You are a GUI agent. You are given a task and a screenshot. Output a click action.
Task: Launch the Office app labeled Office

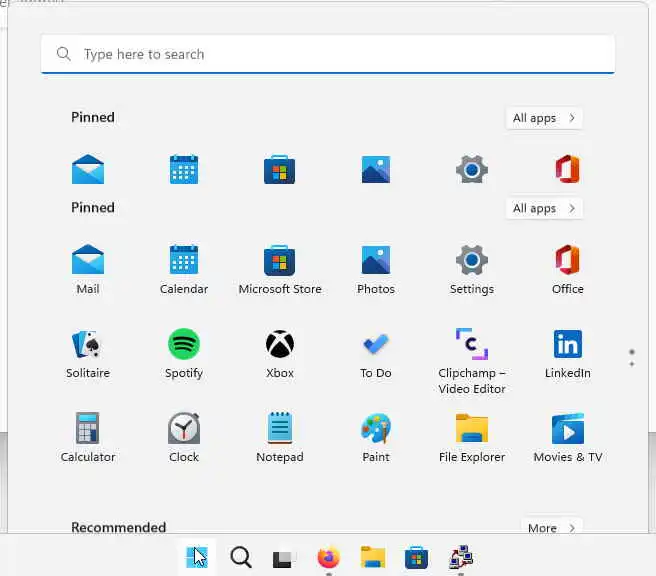coord(567,269)
